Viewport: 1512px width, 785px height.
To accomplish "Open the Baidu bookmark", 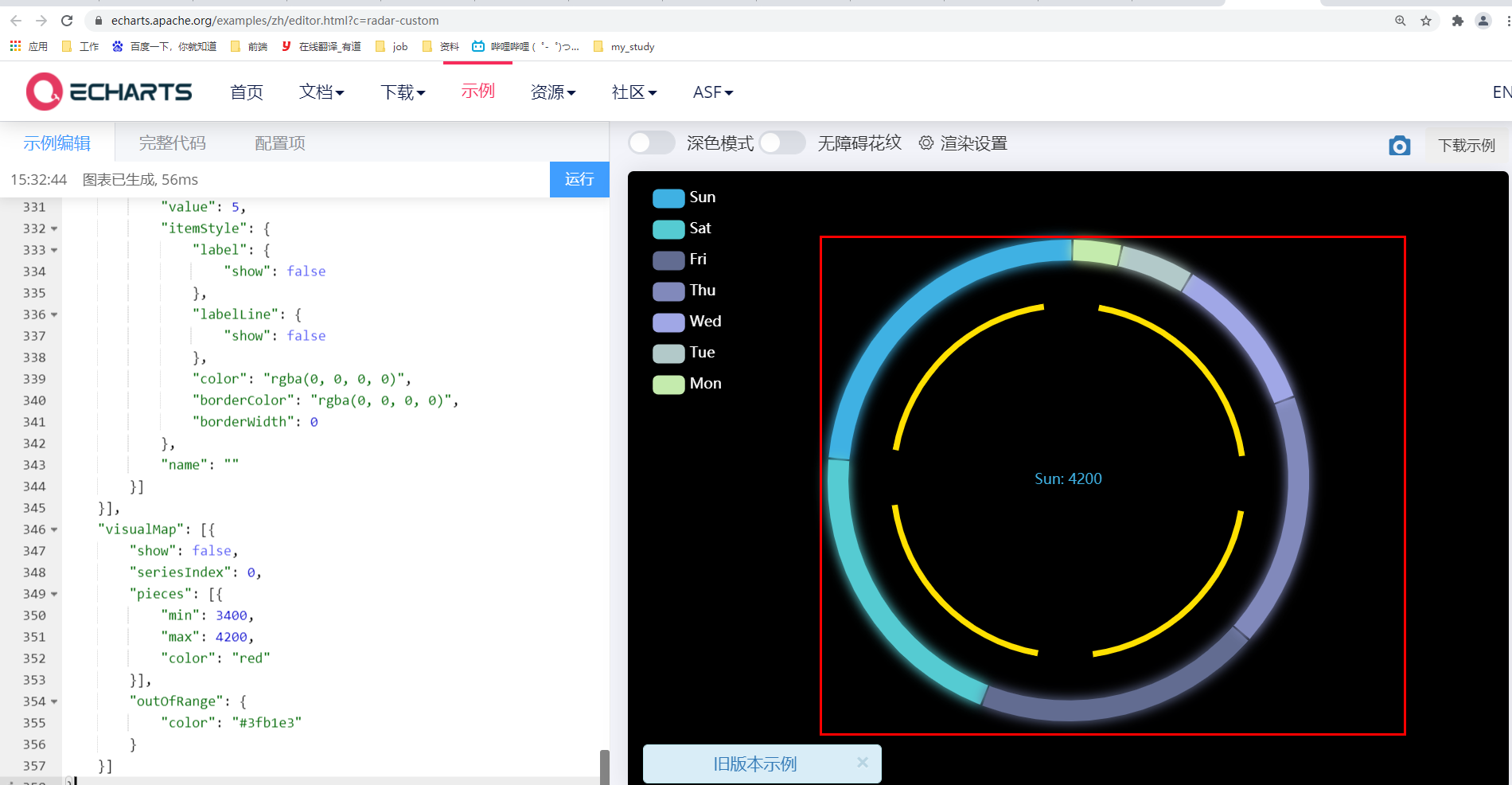I will [165, 46].
